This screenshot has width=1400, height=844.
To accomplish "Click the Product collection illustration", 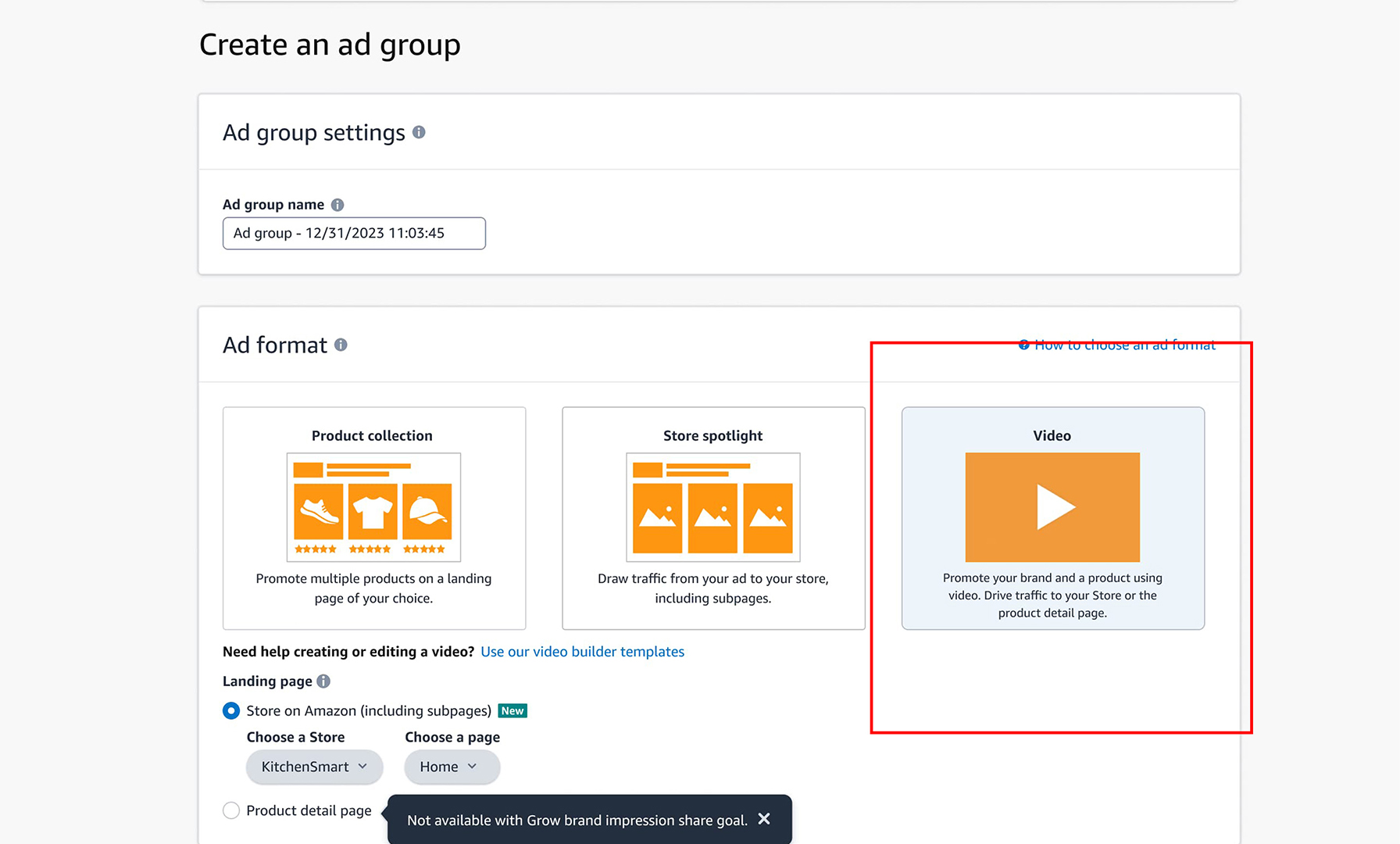I will tap(373, 507).
